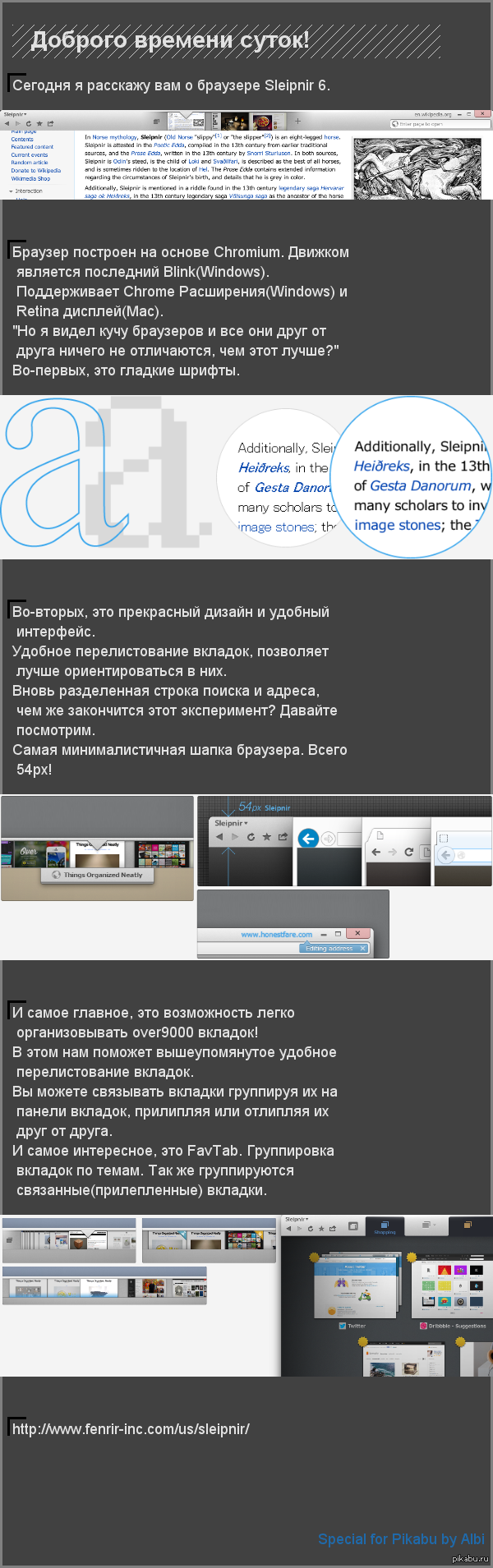The height and width of the screenshot is (1568, 493).
Task: Click the 'Editing address' tag label
Action: pyautogui.click(x=329, y=949)
